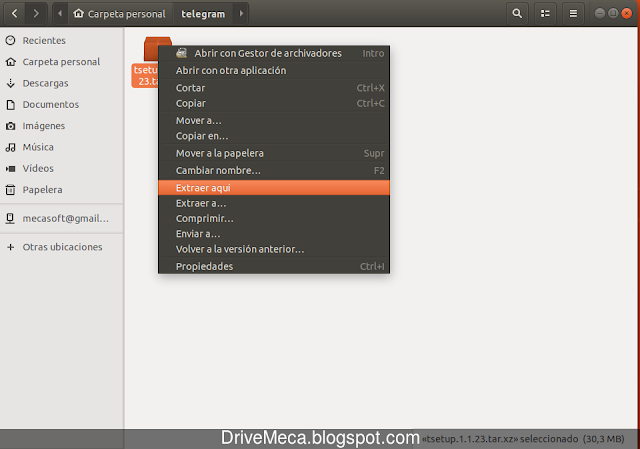Open Papelera in the sidebar
Screen dimensions: 640x449
coord(62,189)
